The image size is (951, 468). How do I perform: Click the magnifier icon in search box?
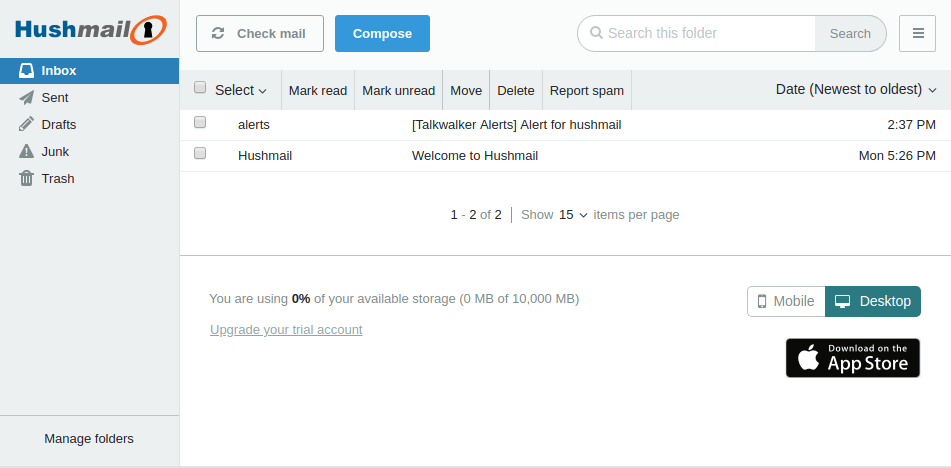click(x=596, y=33)
